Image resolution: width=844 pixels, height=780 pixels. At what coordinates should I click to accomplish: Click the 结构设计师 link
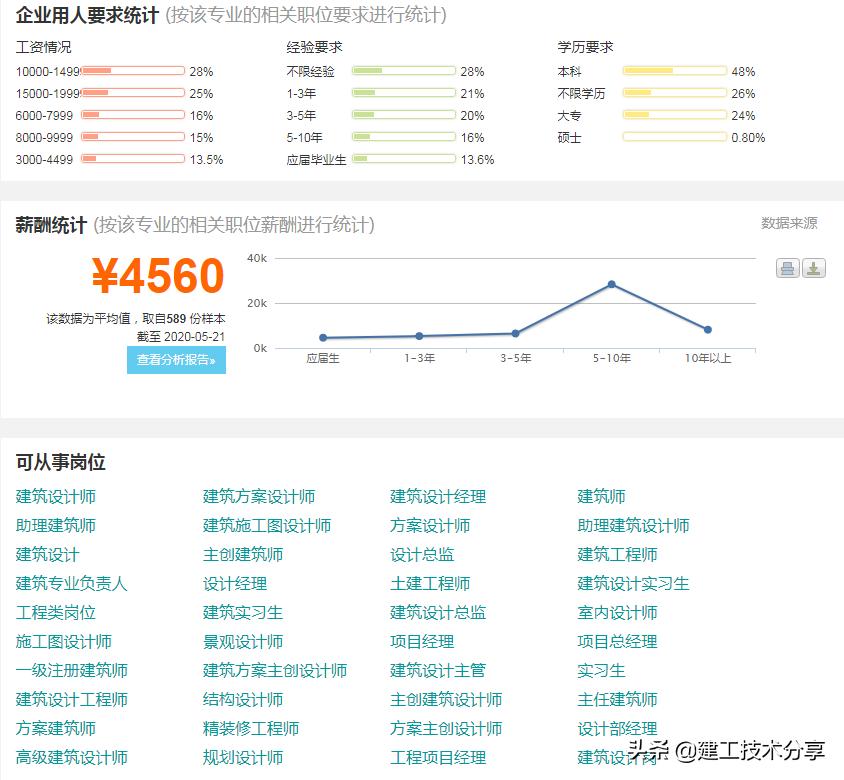[244, 699]
